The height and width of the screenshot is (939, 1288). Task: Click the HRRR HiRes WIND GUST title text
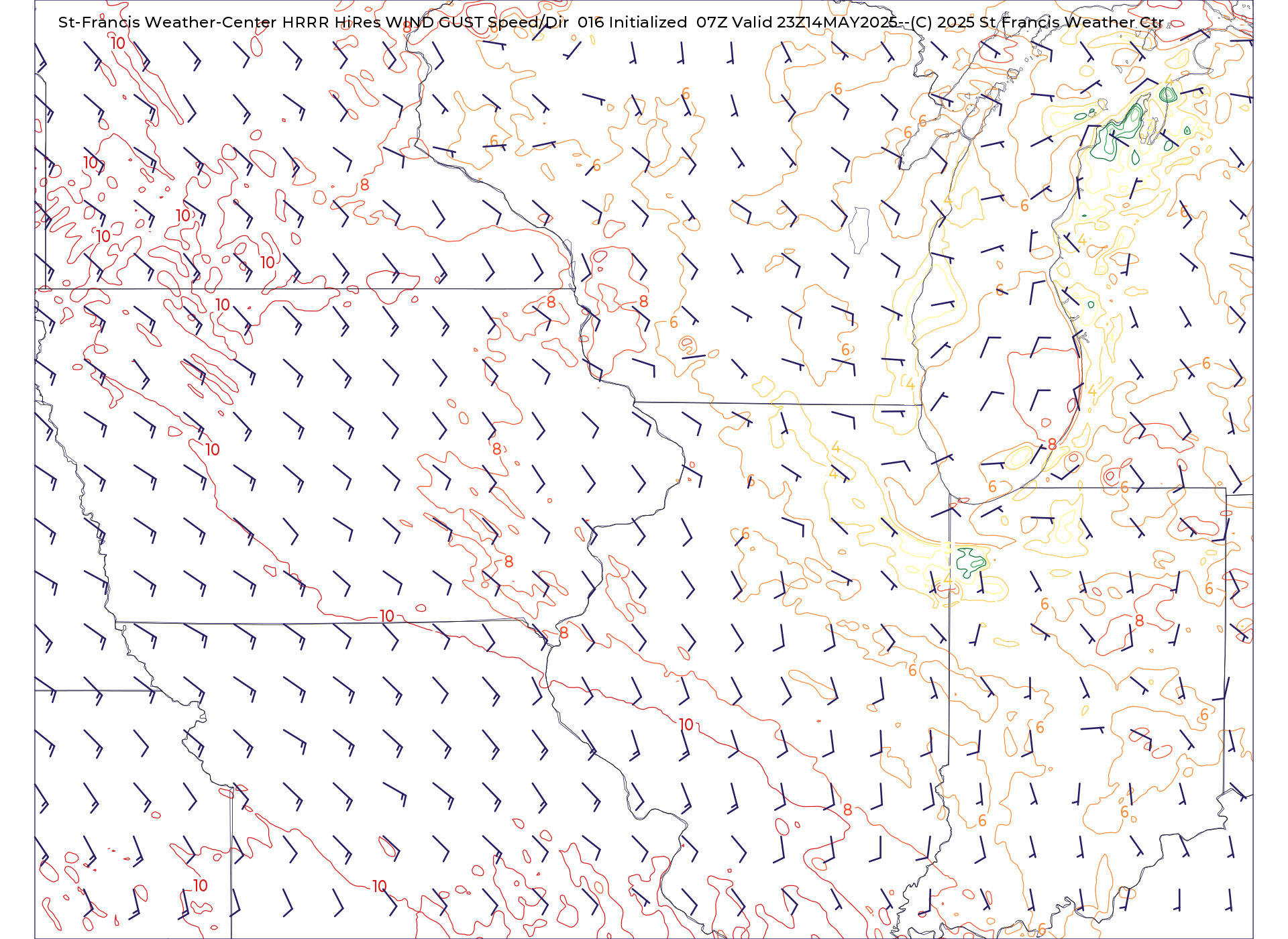click(x=382, y=22)
